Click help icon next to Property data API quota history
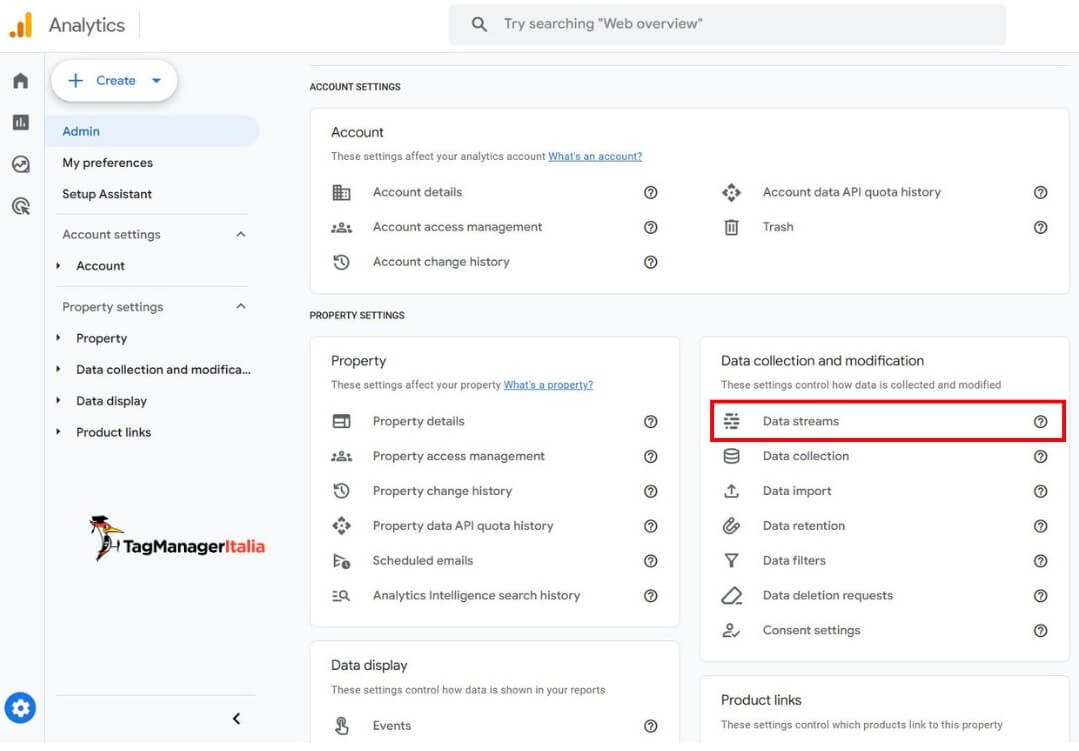1079x751 pixels. point(650,526)
